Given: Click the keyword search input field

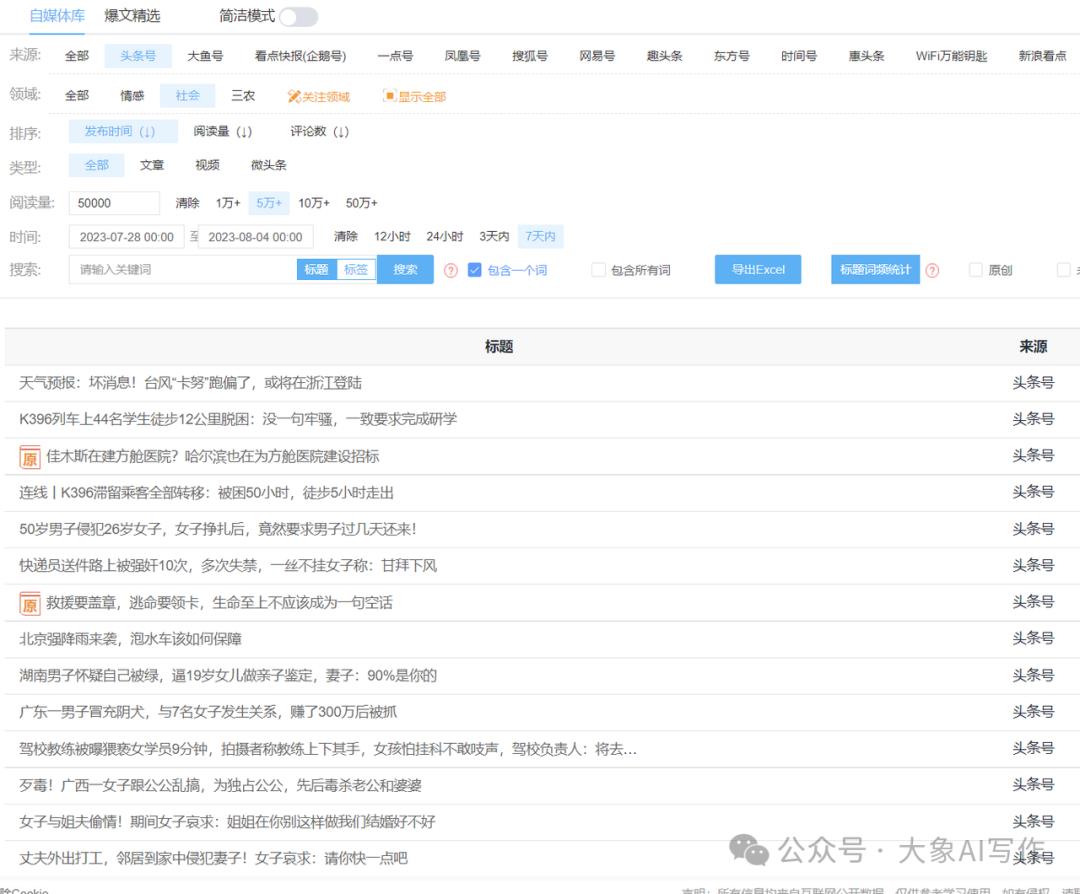Looking at the screenshot, I should point(183,269).
